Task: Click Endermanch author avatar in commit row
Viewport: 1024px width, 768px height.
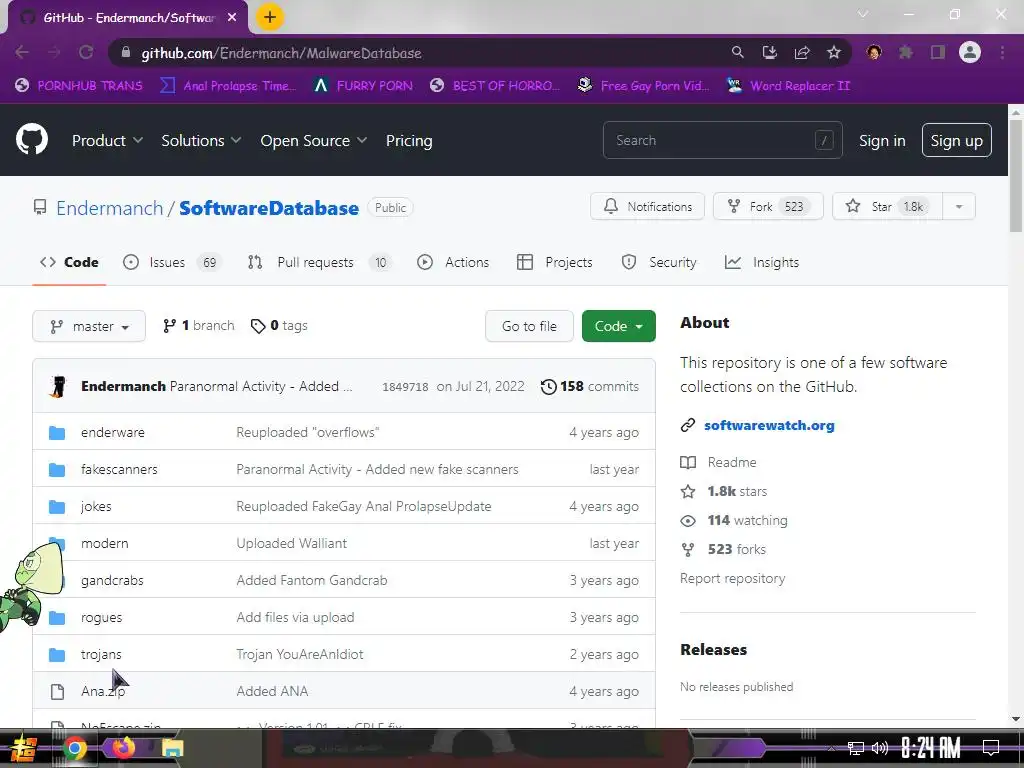Action: click(58, 387)
